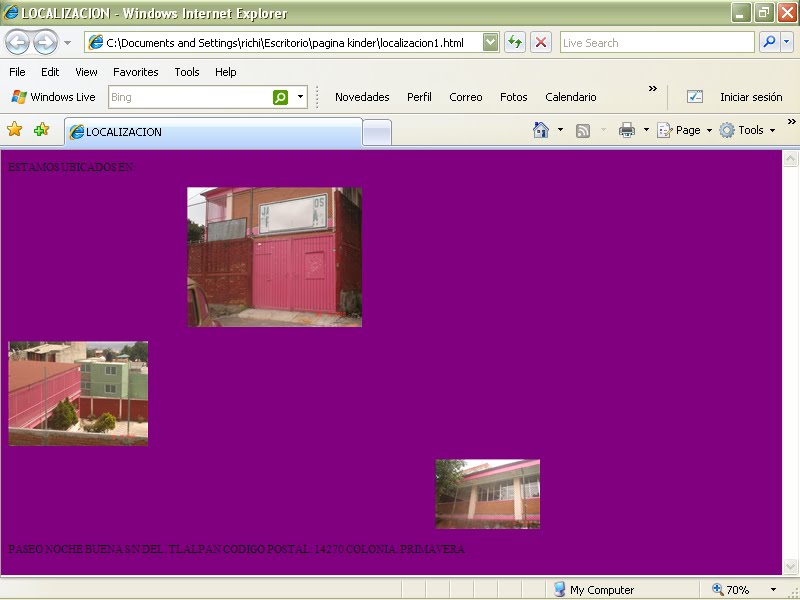The width and height of the screenshot is (800, 600).
Task: Click the Iniciar sesión button
Action: 751,97
